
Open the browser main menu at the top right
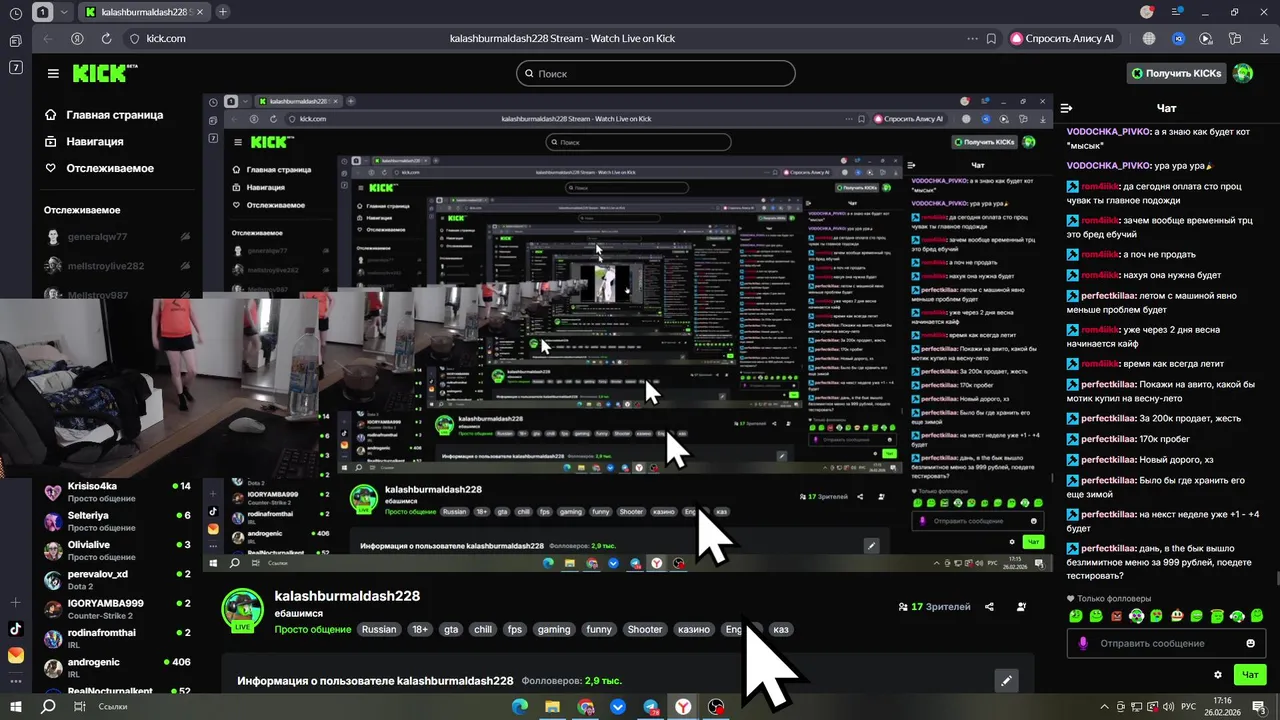[1176, 12]
